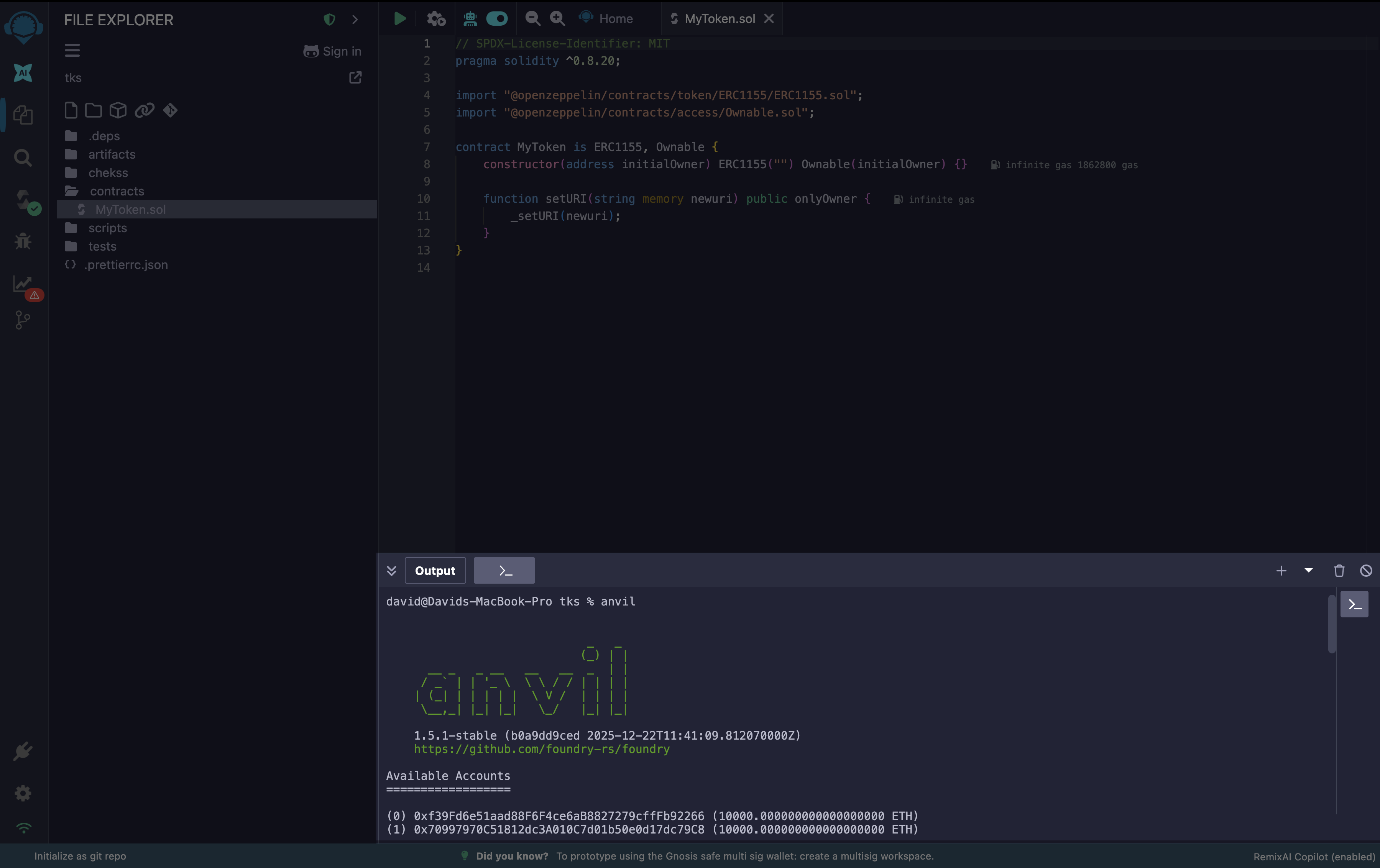Click the compile gears toolbar icon
Image resolution: width=1380 pixels, height=868 pixels.
[x=436, y=19]
